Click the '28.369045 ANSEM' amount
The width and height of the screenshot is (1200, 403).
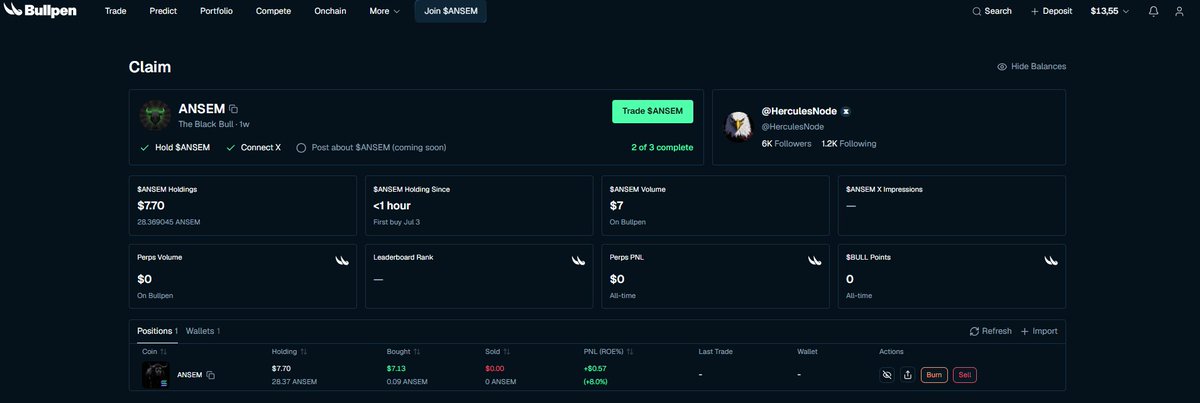coord(169,220)
